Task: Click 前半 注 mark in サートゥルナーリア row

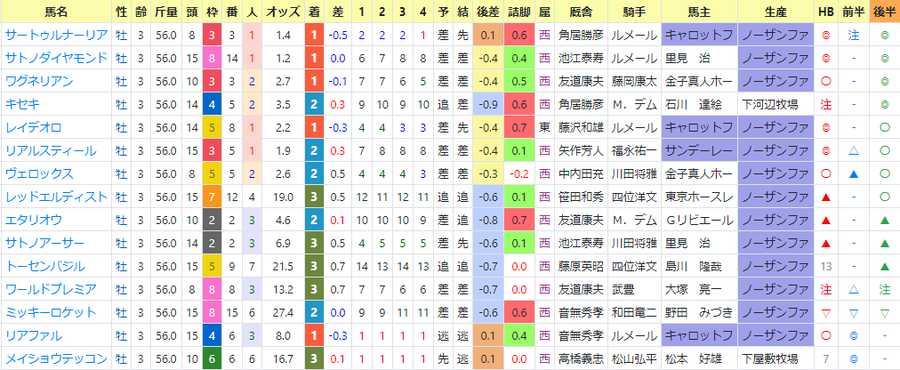Action: [x=854, y=35]
